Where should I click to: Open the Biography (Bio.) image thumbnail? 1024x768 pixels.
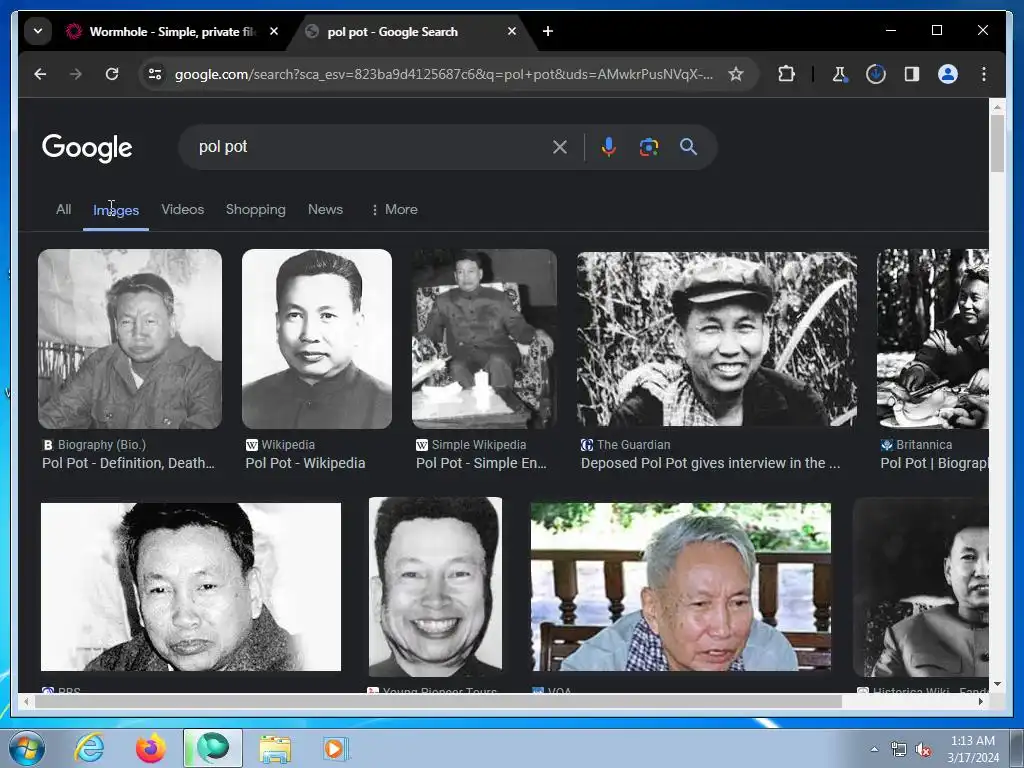click(x=130, y=339)
